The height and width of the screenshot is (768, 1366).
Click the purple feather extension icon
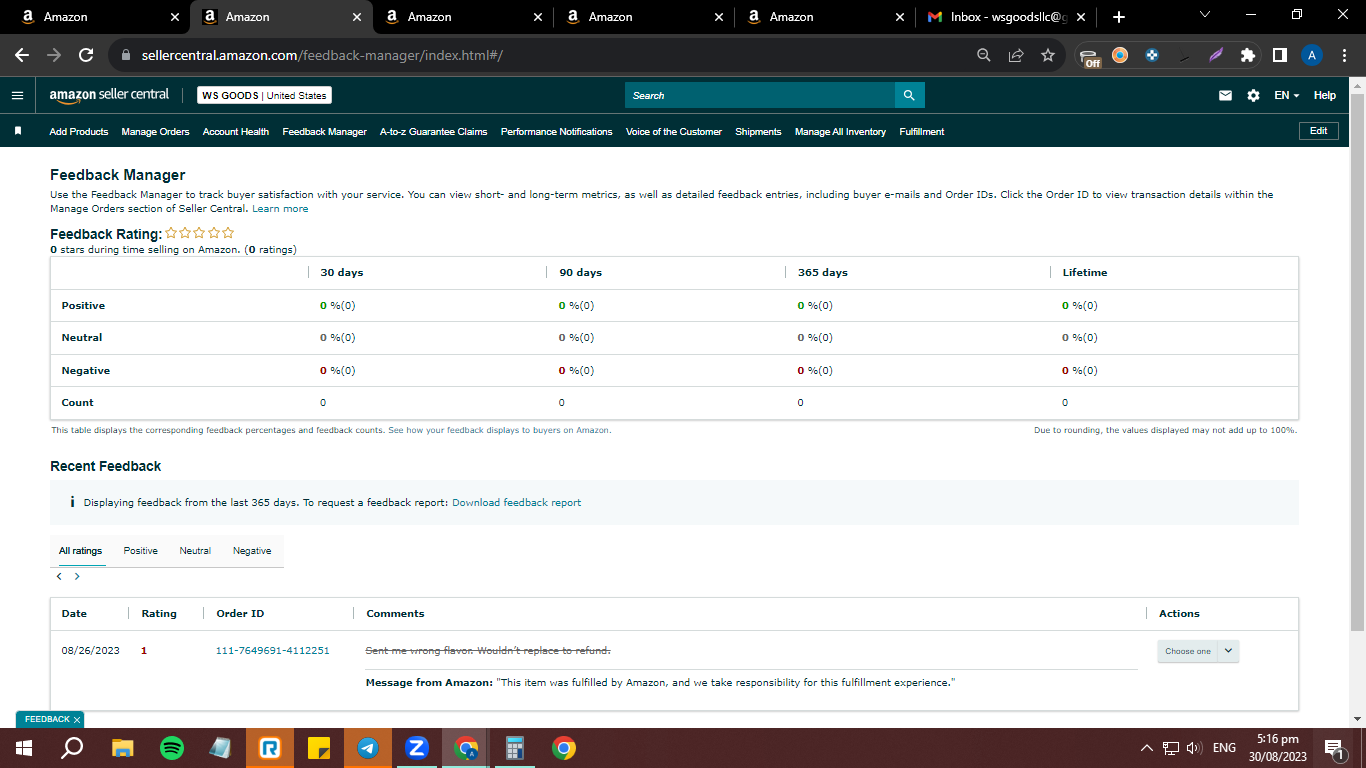click(x=1216, y=55)
